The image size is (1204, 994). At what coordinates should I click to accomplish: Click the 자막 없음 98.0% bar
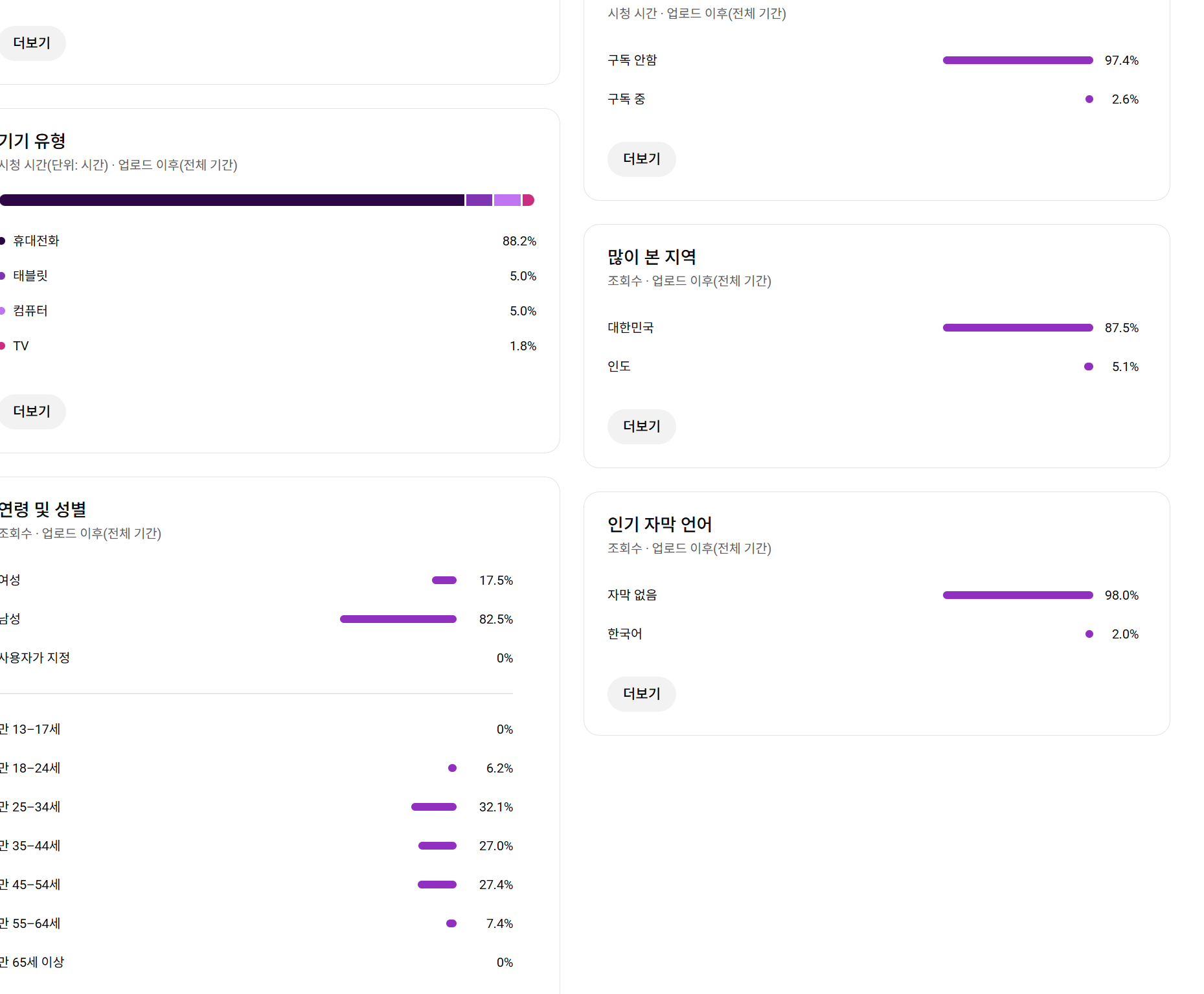click(1017, 595)
